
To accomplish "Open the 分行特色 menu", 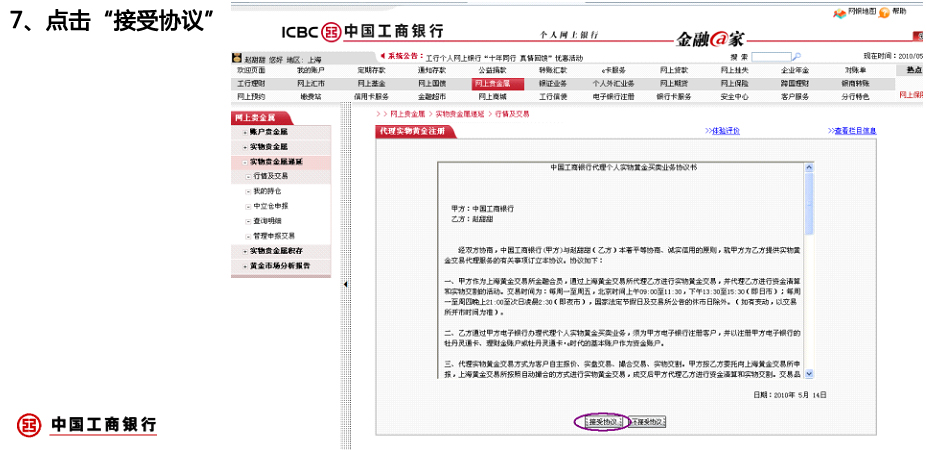I will coord(855,96).
